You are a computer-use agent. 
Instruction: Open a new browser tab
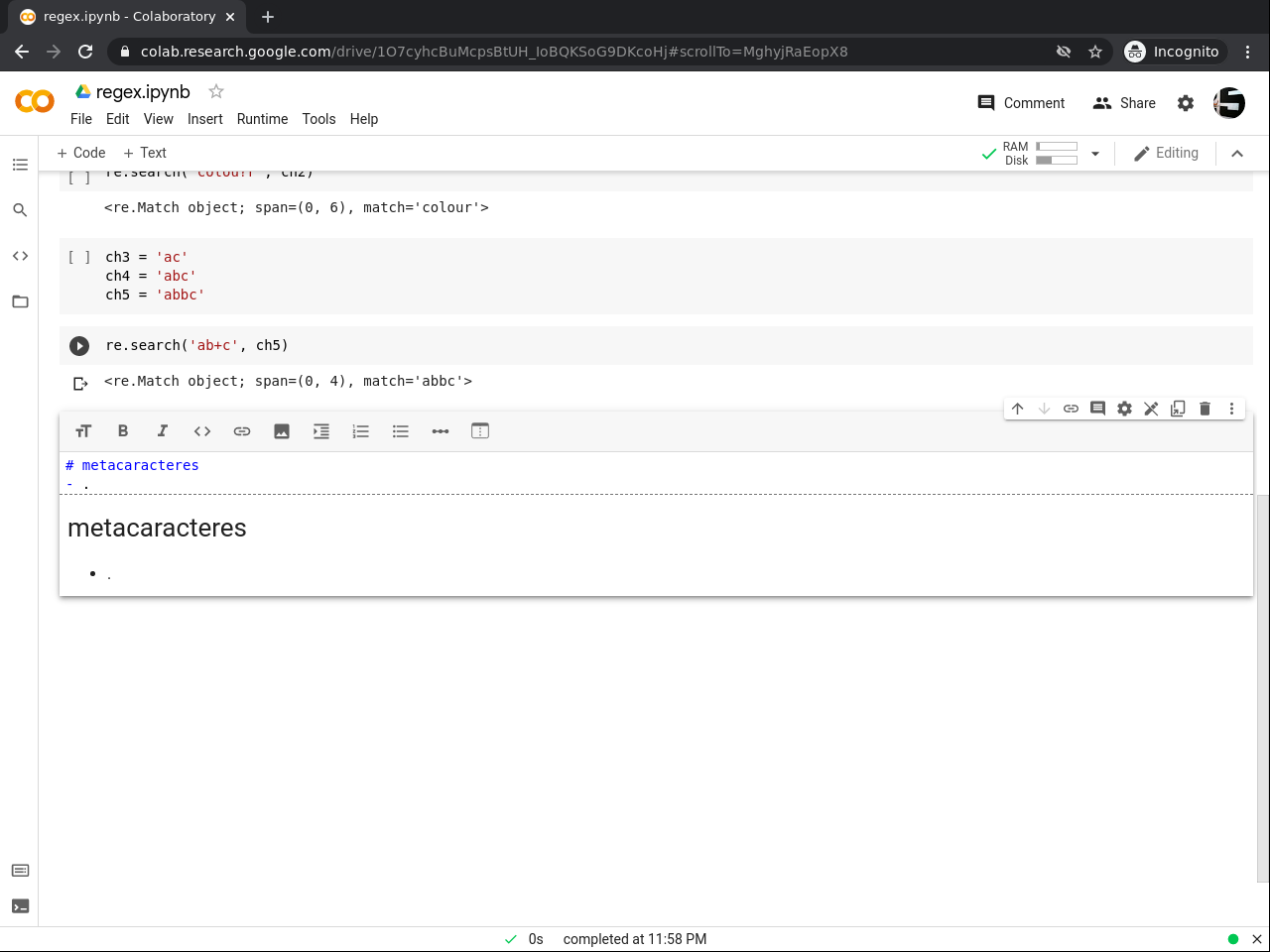click(x=268, y=17)
